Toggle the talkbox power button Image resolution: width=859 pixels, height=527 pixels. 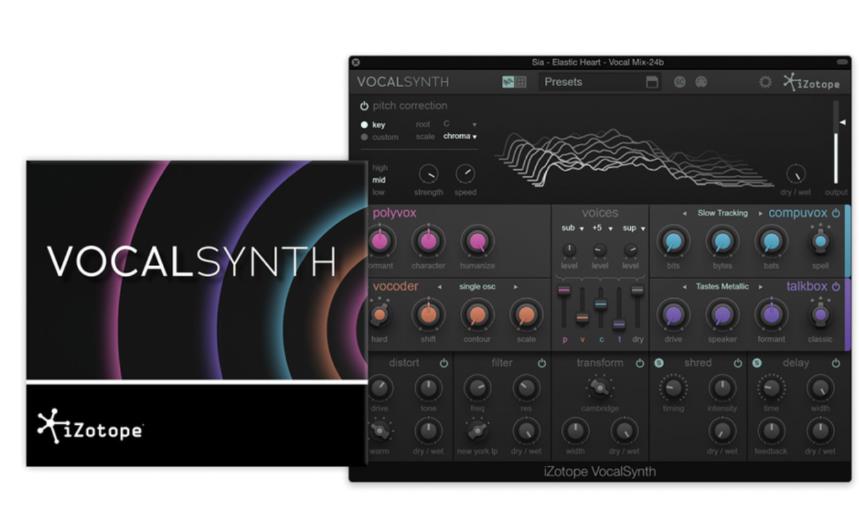pyautogui.click(x=836, y=287)
